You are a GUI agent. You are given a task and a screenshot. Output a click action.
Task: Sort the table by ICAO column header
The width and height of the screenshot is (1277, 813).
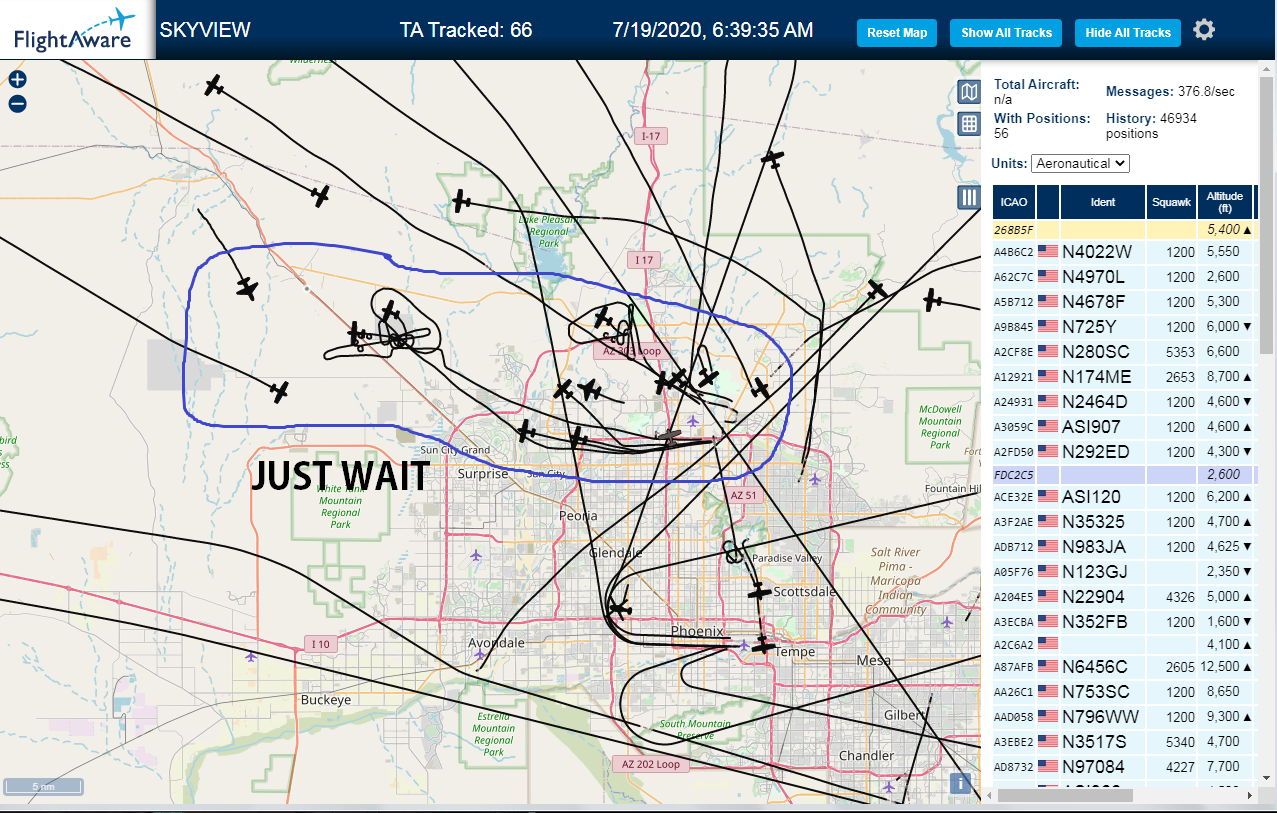click(x=1014, y=202)
